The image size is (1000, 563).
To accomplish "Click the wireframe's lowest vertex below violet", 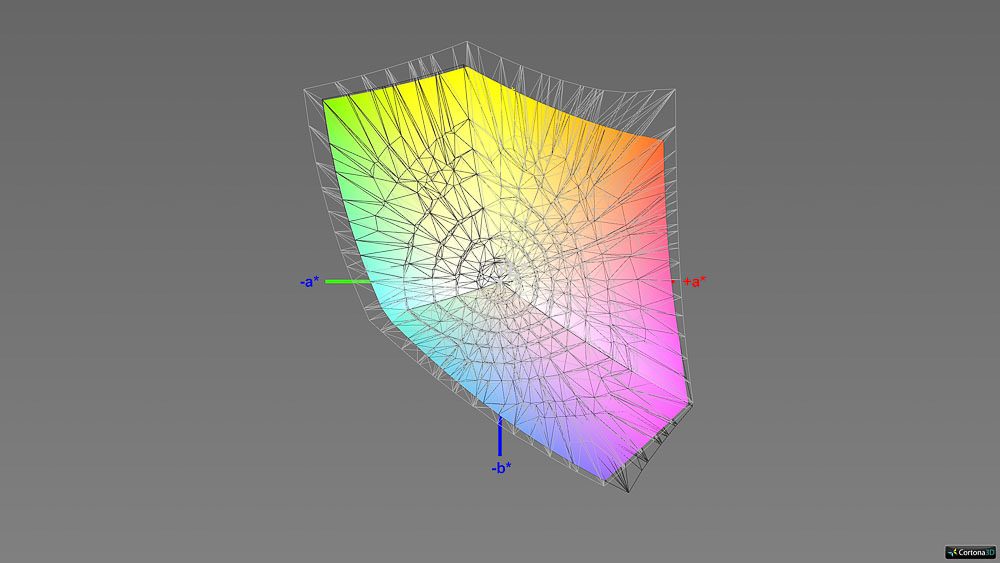I will pos(627,493).
